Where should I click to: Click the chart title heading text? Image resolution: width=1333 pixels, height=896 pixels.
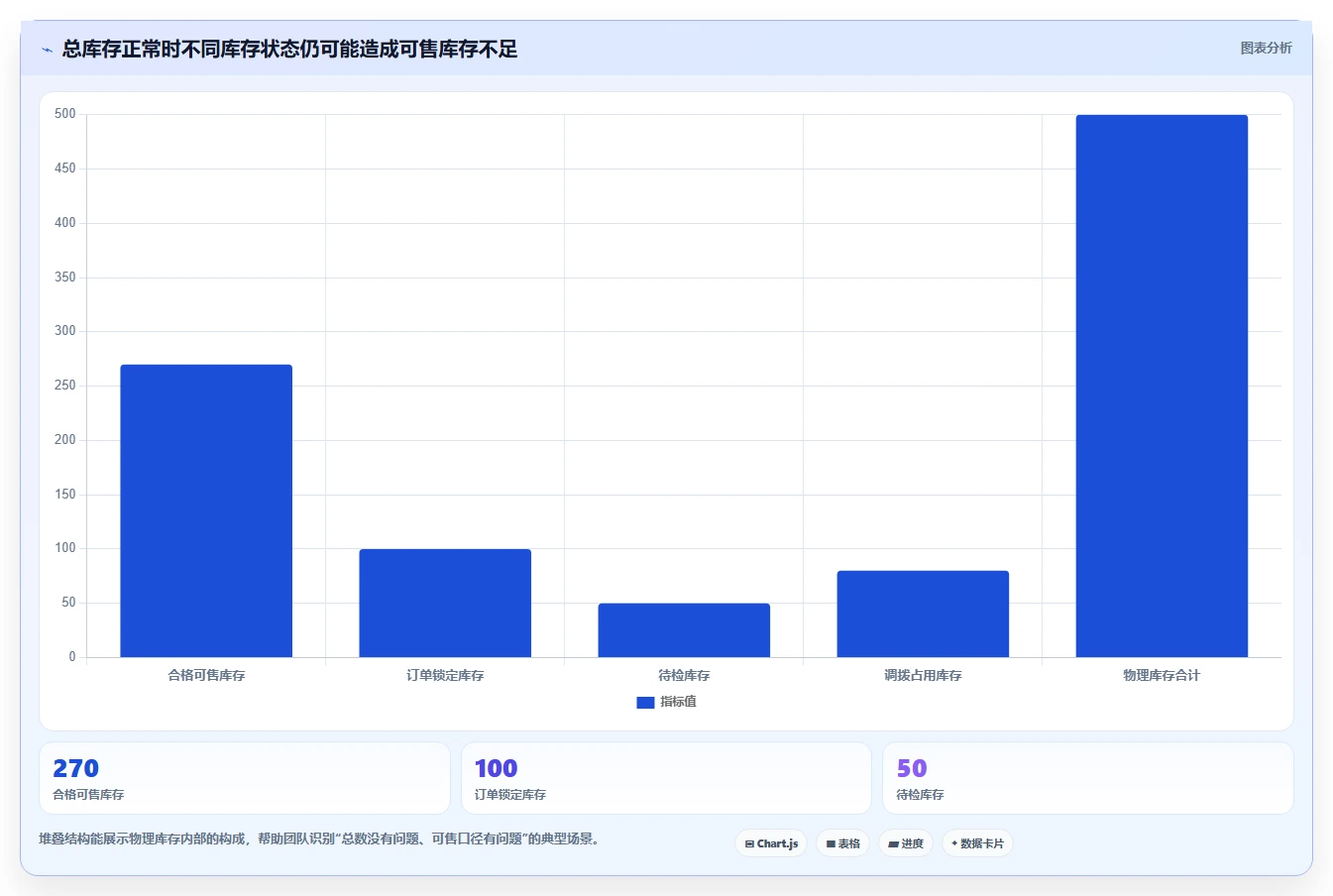coord(289,49)
